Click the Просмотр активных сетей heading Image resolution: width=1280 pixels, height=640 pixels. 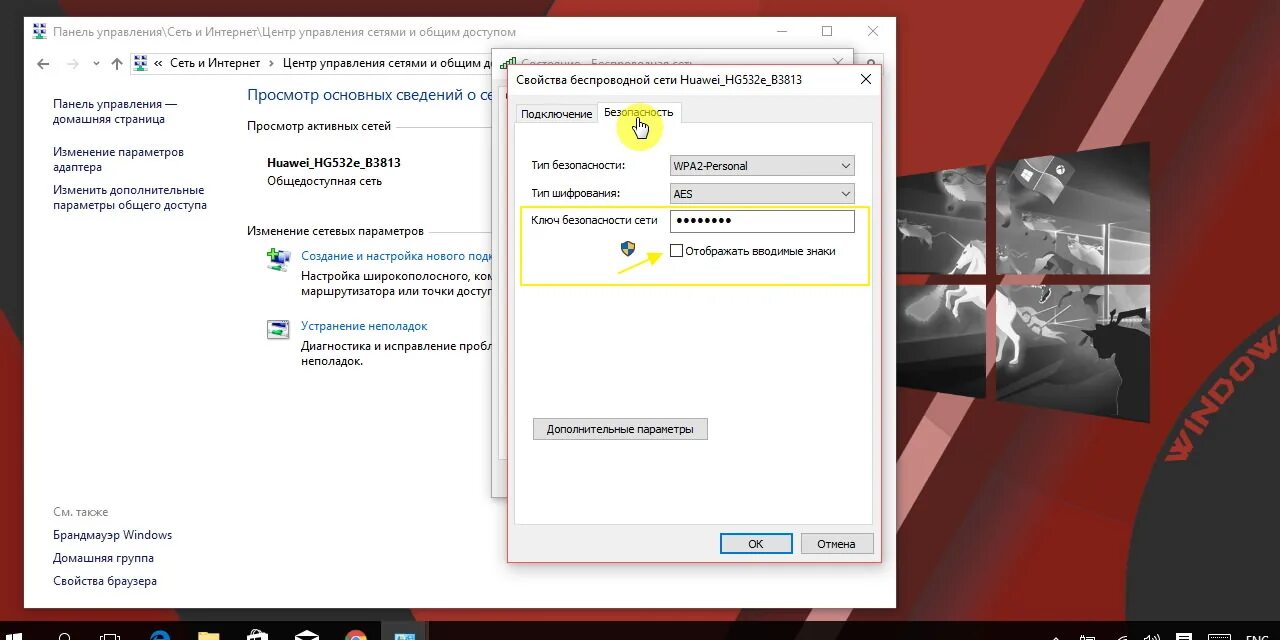point(319,126)
